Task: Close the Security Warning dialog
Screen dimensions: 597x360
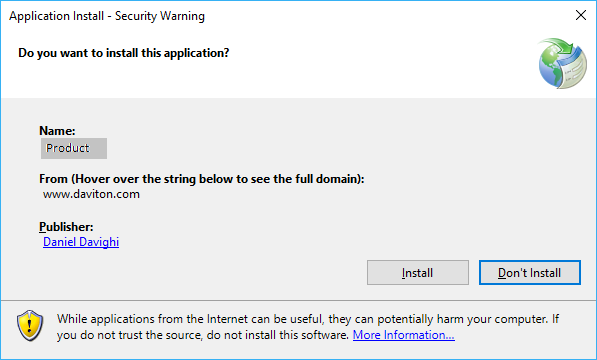Action: coord(581,15)
